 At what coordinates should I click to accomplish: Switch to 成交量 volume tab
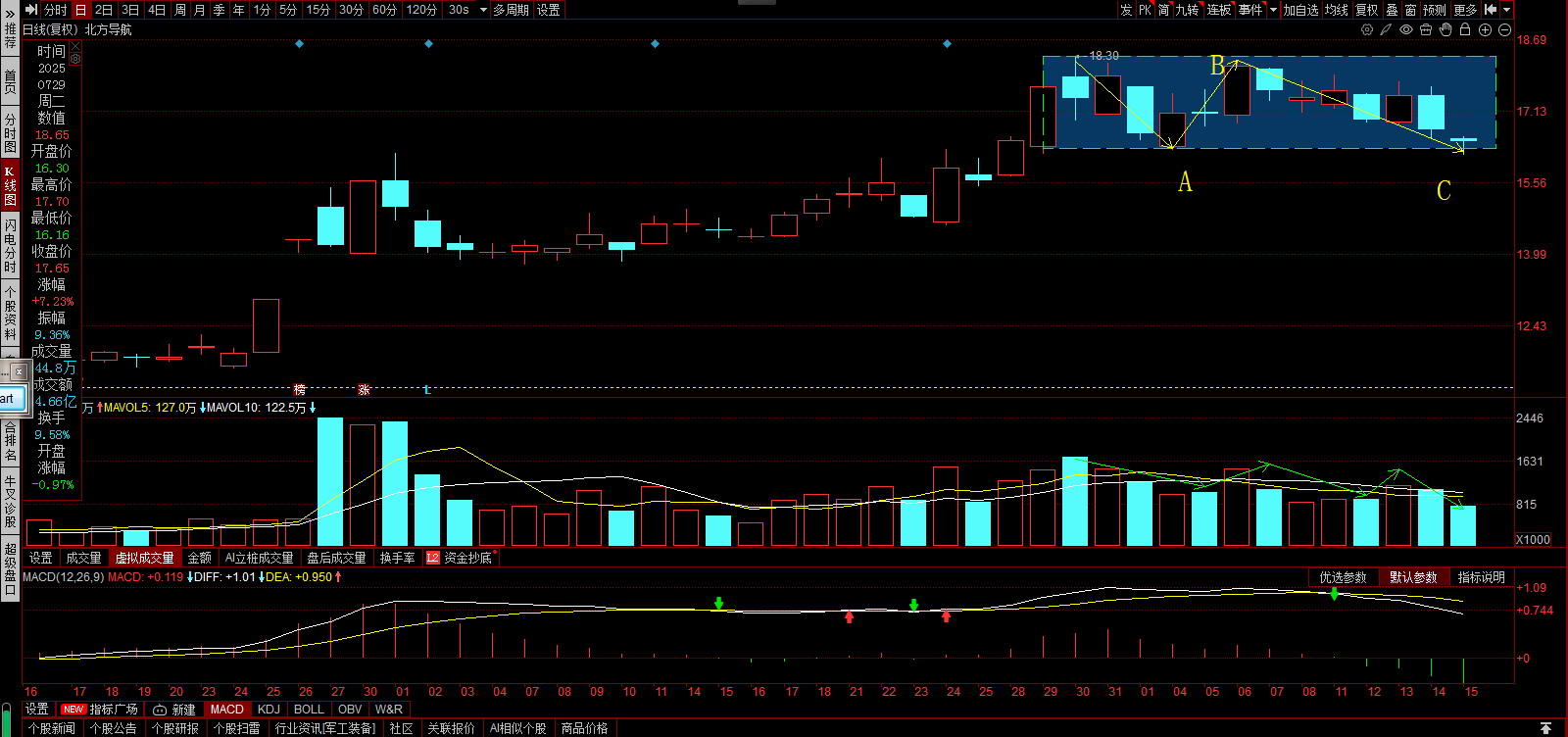click(83, 558)
